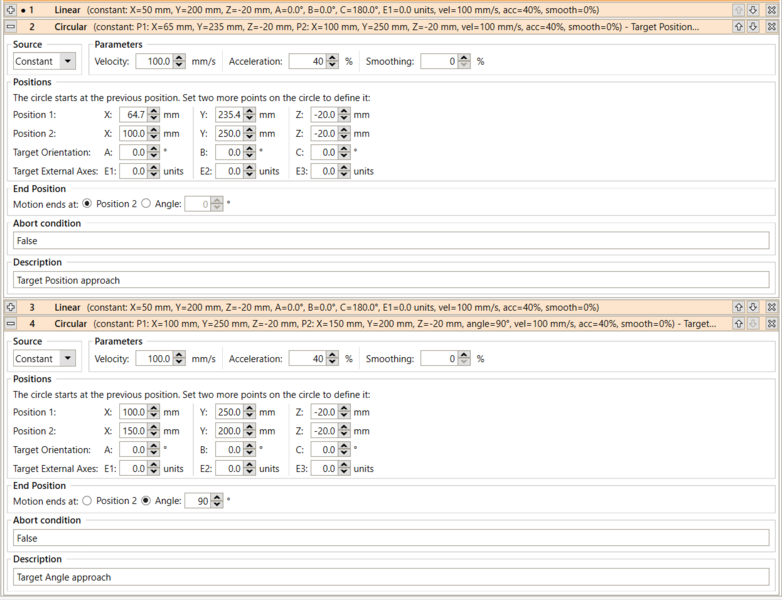
Task: Move instruction 4 Circular up
Action: pyautogui.click(x=738, y=324)
